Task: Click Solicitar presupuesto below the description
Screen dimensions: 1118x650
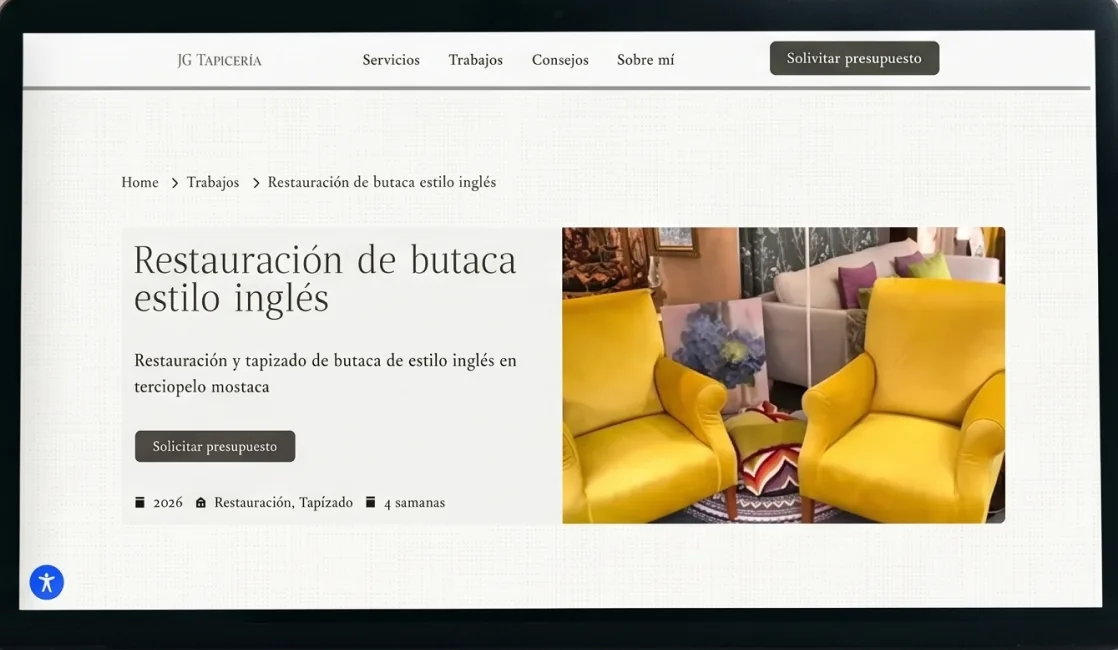Action: pos(215,446)
